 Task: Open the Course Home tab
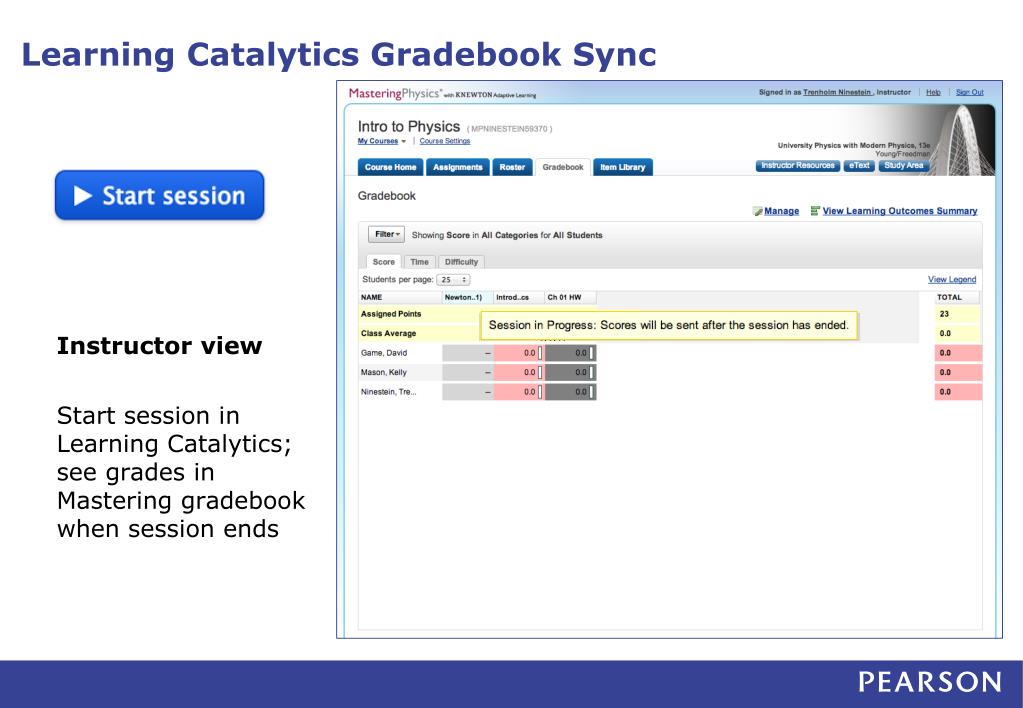pyautogui.click(x=390, y=167)
